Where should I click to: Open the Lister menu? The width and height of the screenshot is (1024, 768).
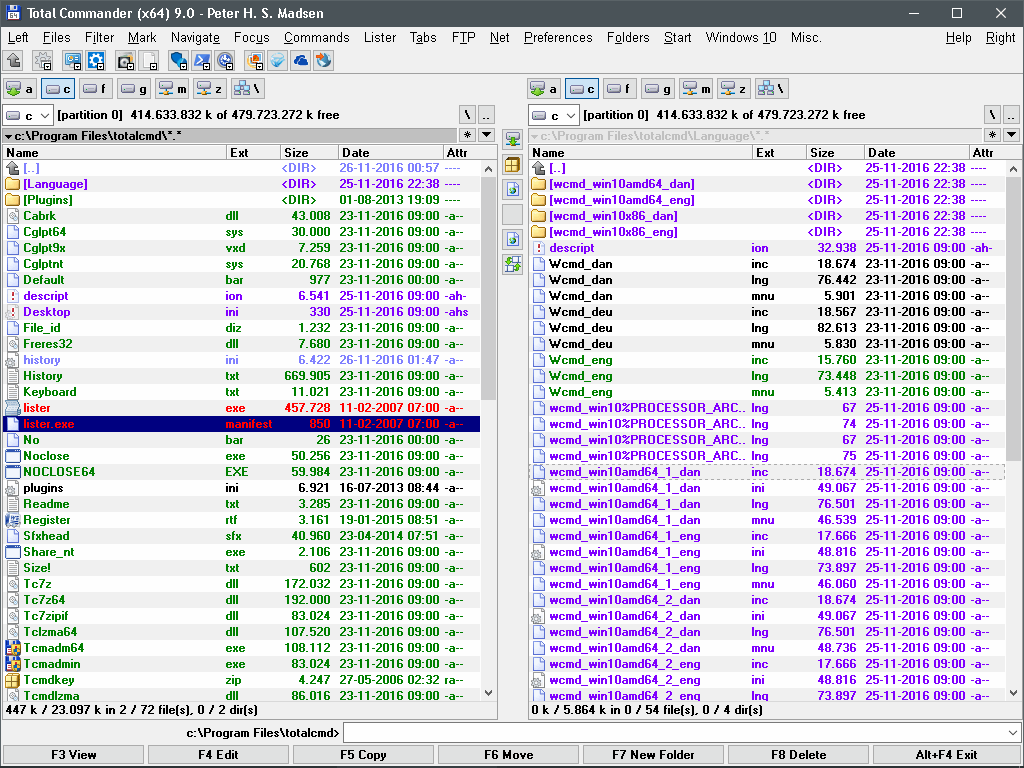[x=380, y=38]
